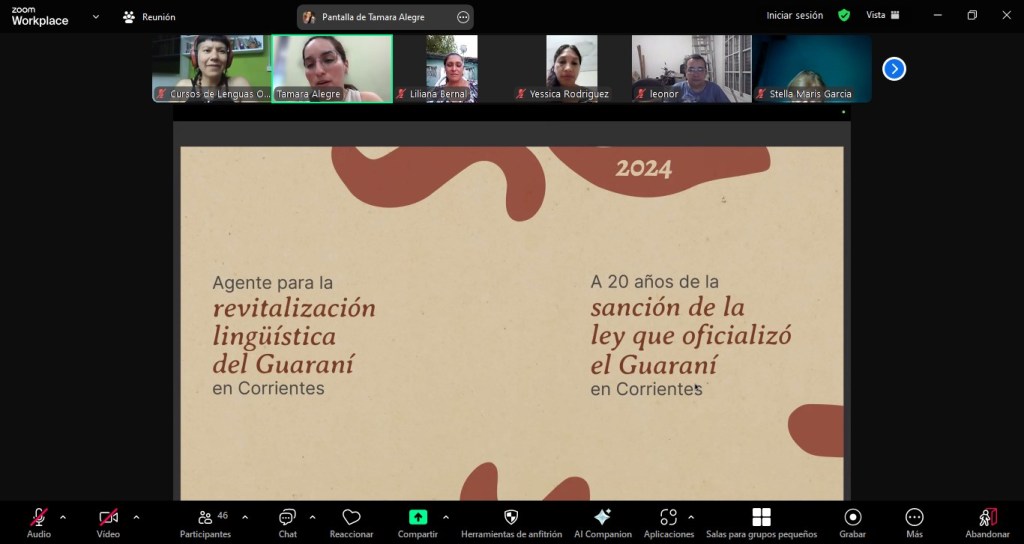Turn on camera using Video button
The image size is (1024, 544).
coord(108,518)
